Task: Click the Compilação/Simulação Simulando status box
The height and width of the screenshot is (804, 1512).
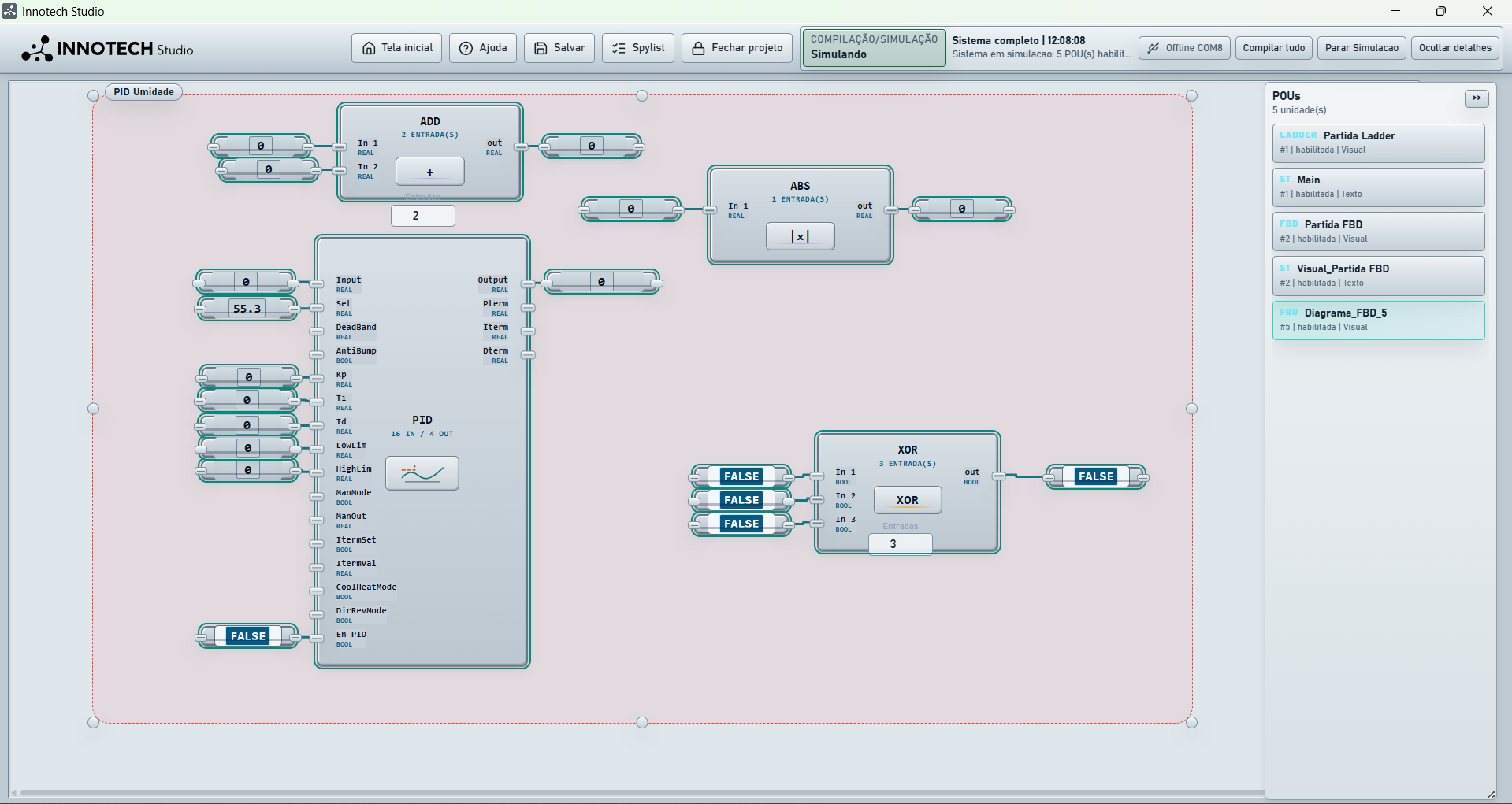Action: tap(874, 47)
